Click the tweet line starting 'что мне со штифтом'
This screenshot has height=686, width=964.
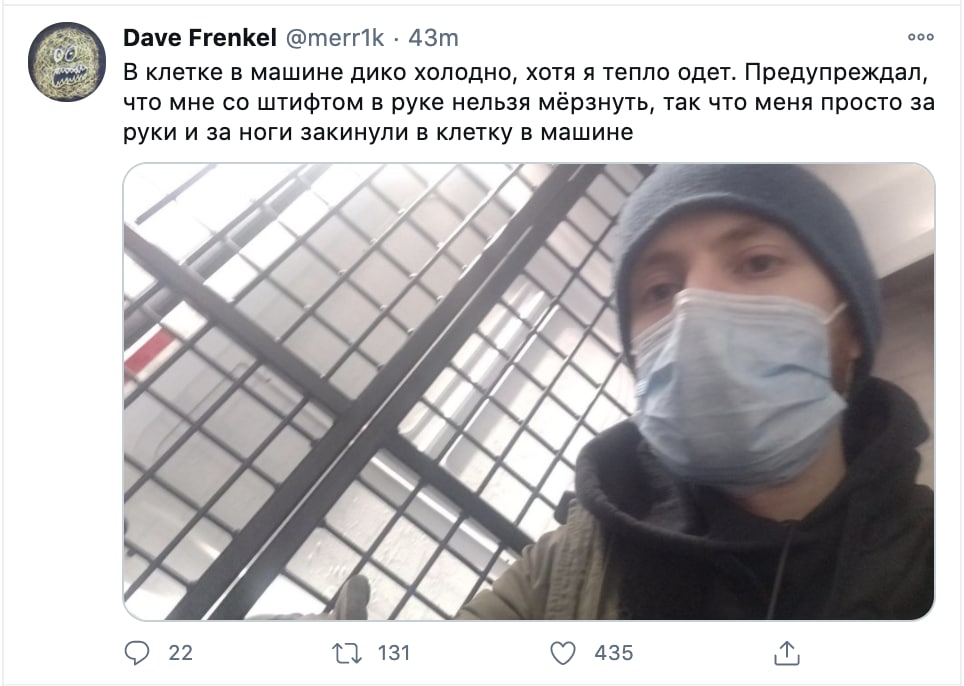coord(529,103)
